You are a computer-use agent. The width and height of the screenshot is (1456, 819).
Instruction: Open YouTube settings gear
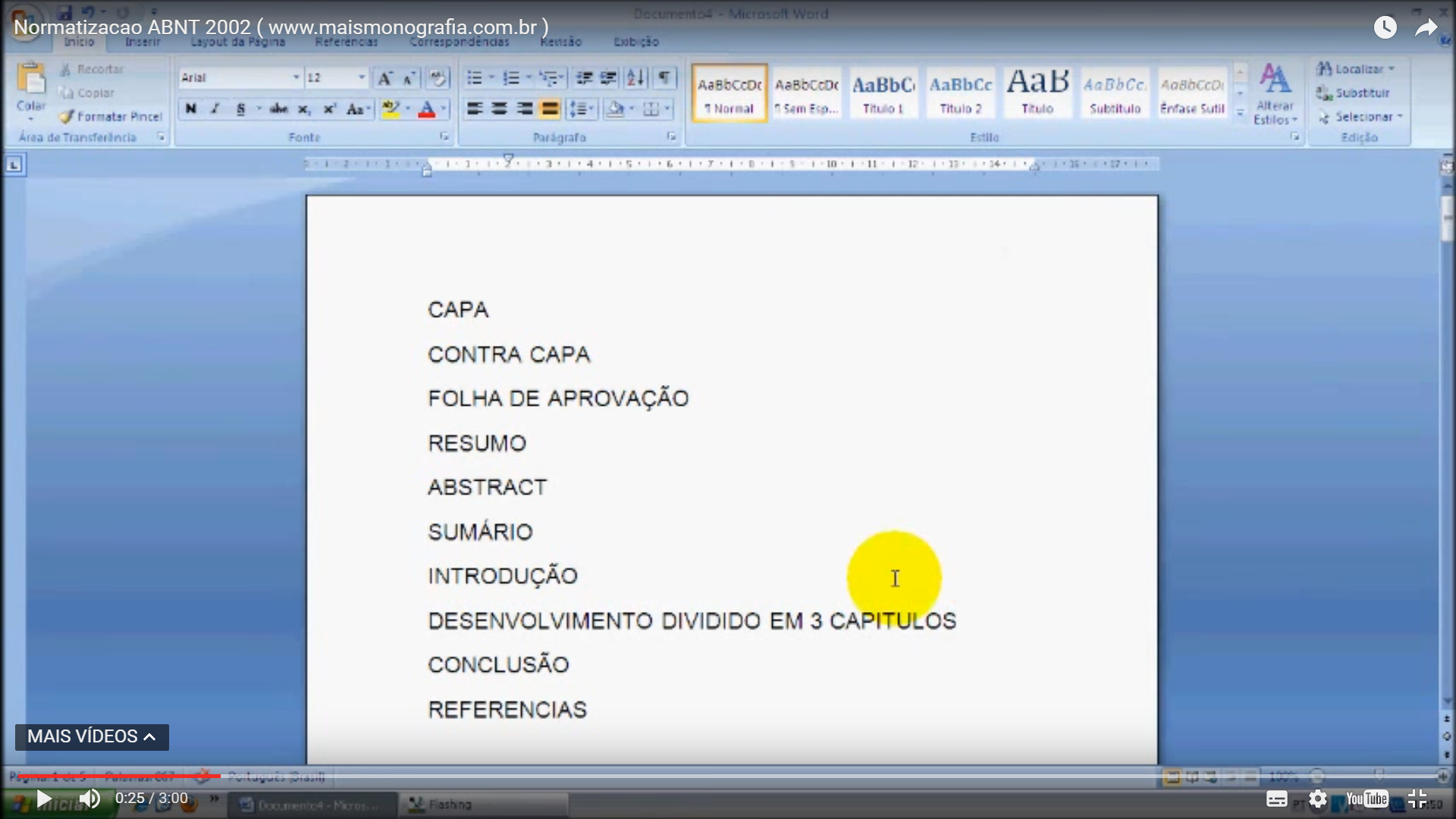point(1318,799)
